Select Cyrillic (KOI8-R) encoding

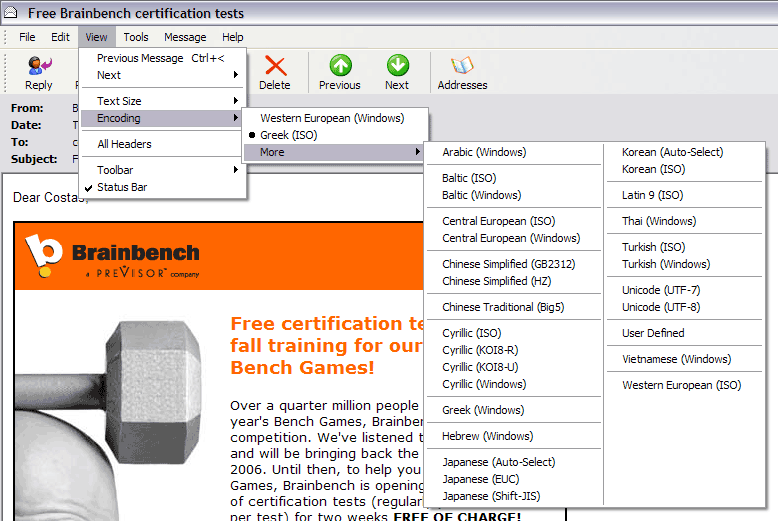[514, 350]
